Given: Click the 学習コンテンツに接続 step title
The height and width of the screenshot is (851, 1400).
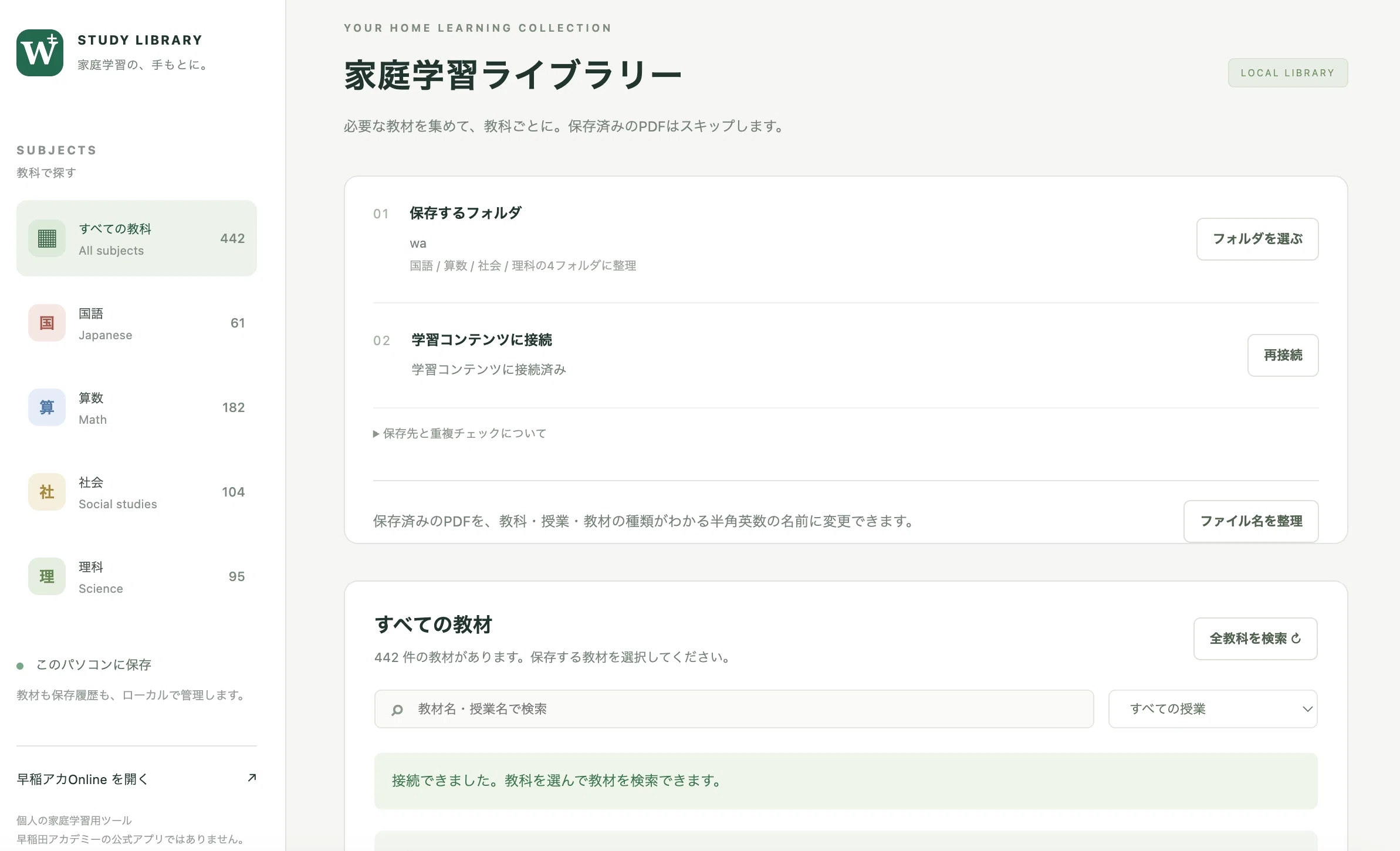Looking at the screenshot, I should (x=482, y=340).
